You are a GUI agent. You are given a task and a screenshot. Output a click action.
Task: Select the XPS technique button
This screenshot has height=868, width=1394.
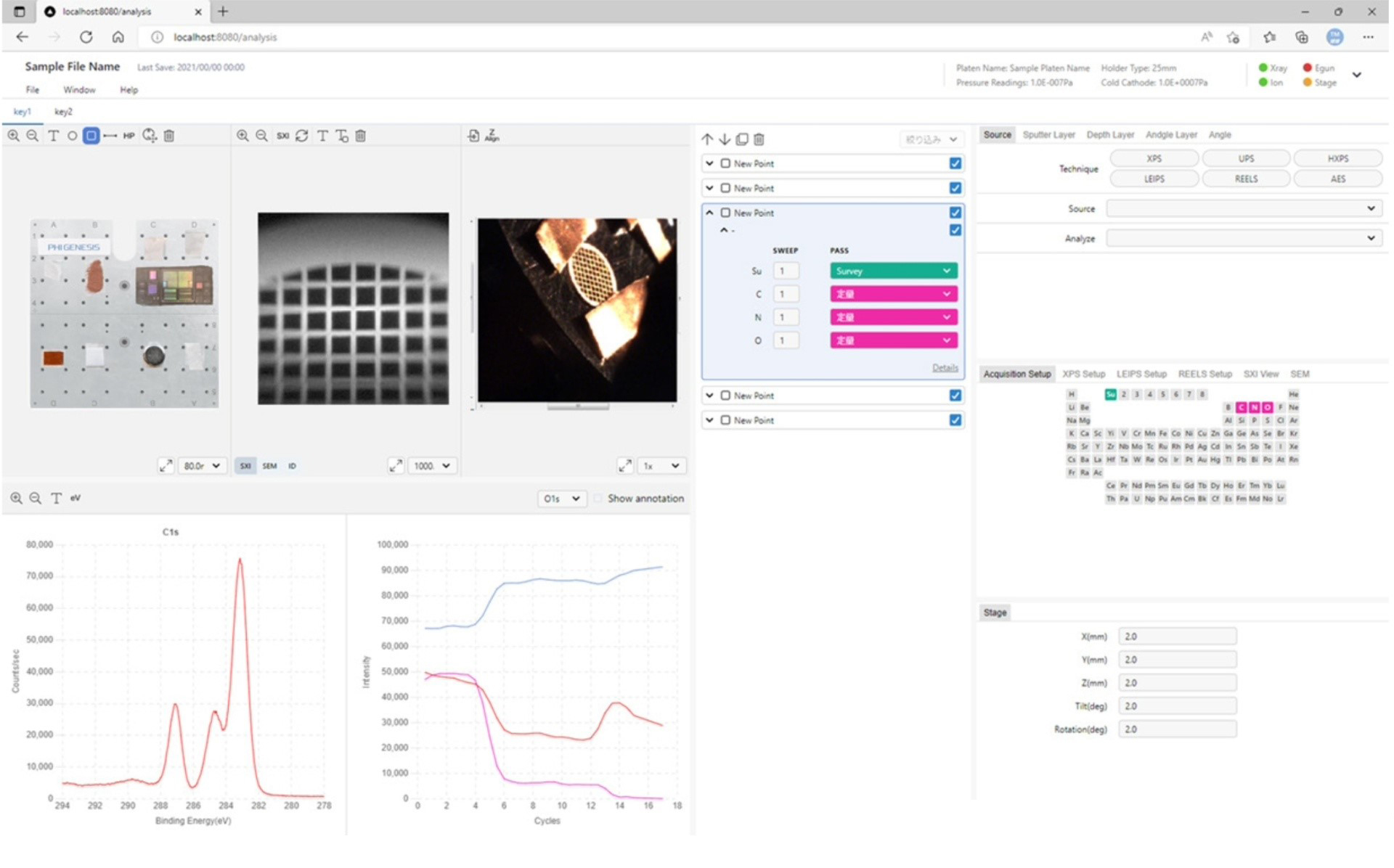[1154, 159]
